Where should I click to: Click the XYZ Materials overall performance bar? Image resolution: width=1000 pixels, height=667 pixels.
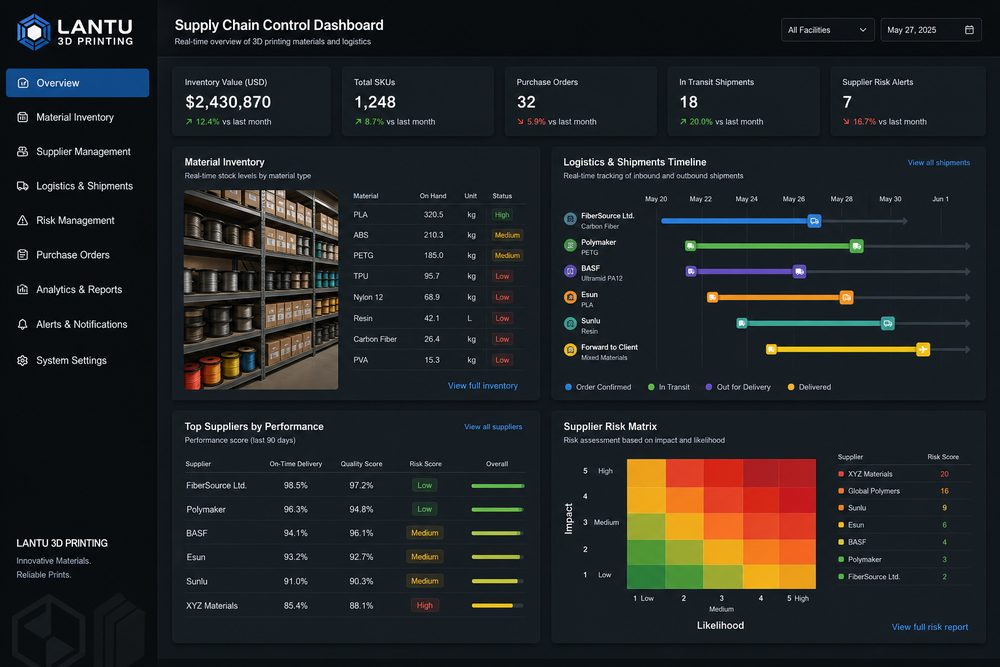point(497,606)
